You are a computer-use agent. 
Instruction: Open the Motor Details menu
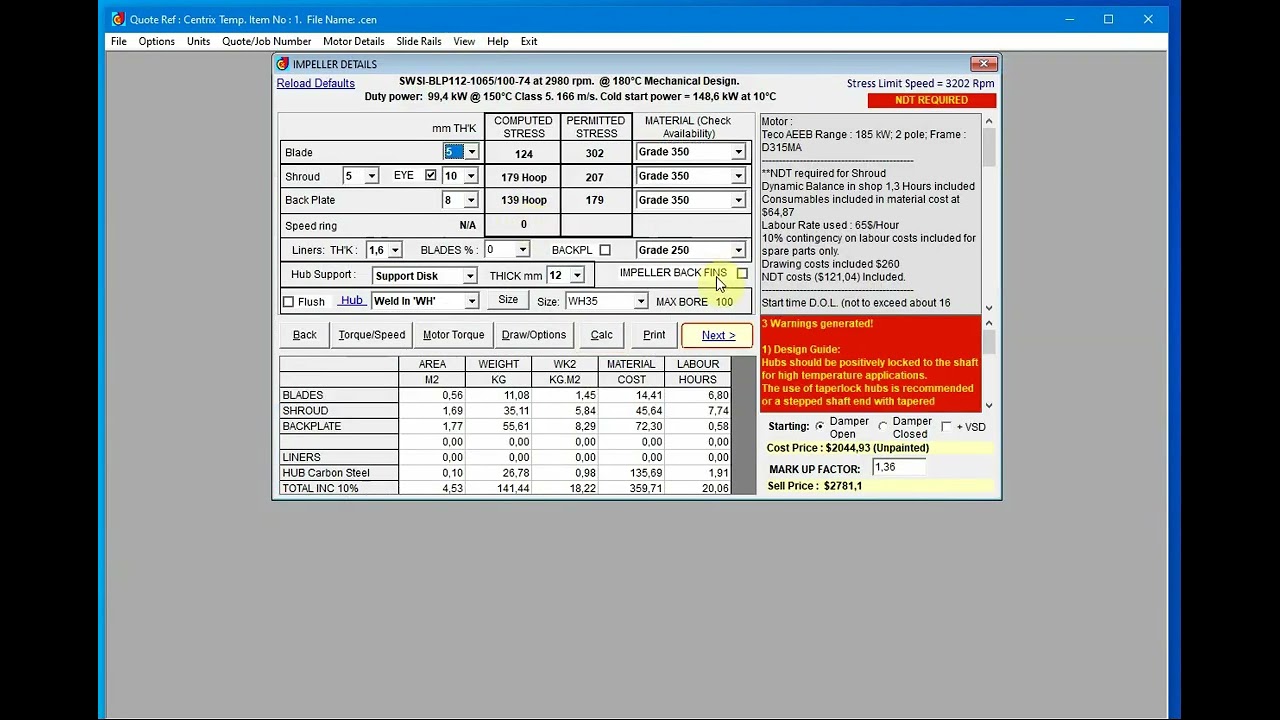coord(354,41)
